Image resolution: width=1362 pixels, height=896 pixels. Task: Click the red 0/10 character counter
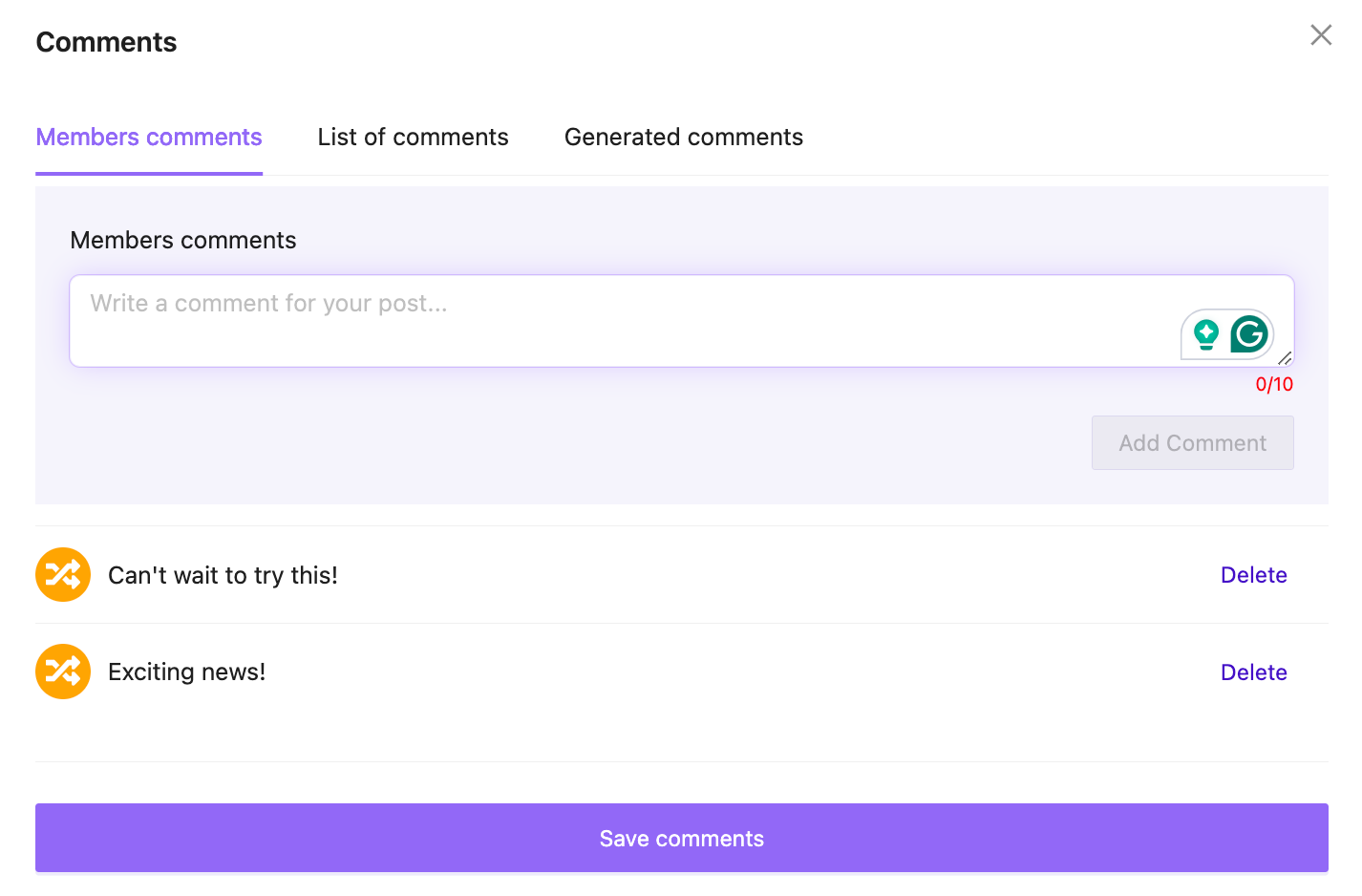click(1274, 383)
